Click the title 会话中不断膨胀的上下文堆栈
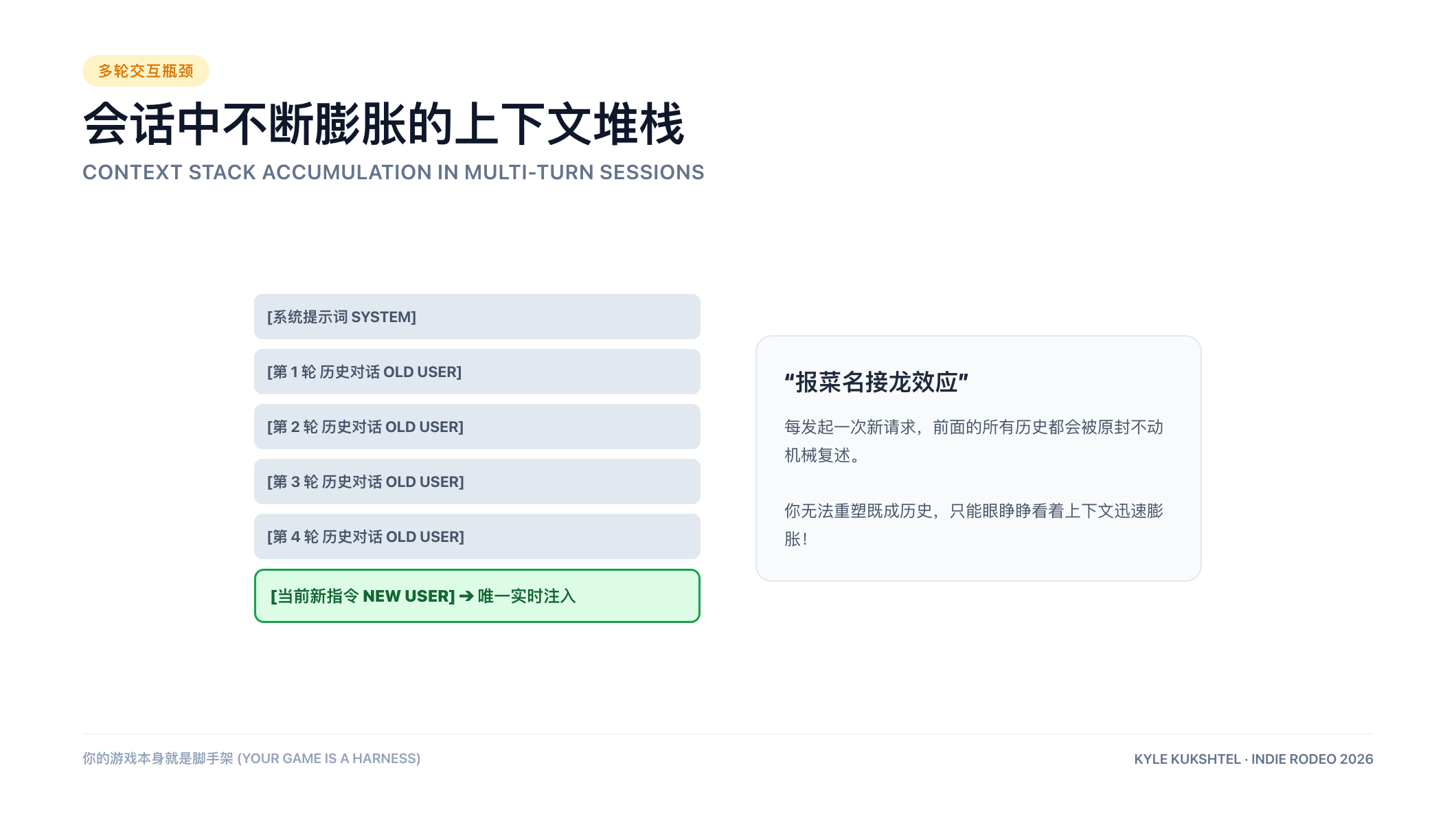 [383, 124]
